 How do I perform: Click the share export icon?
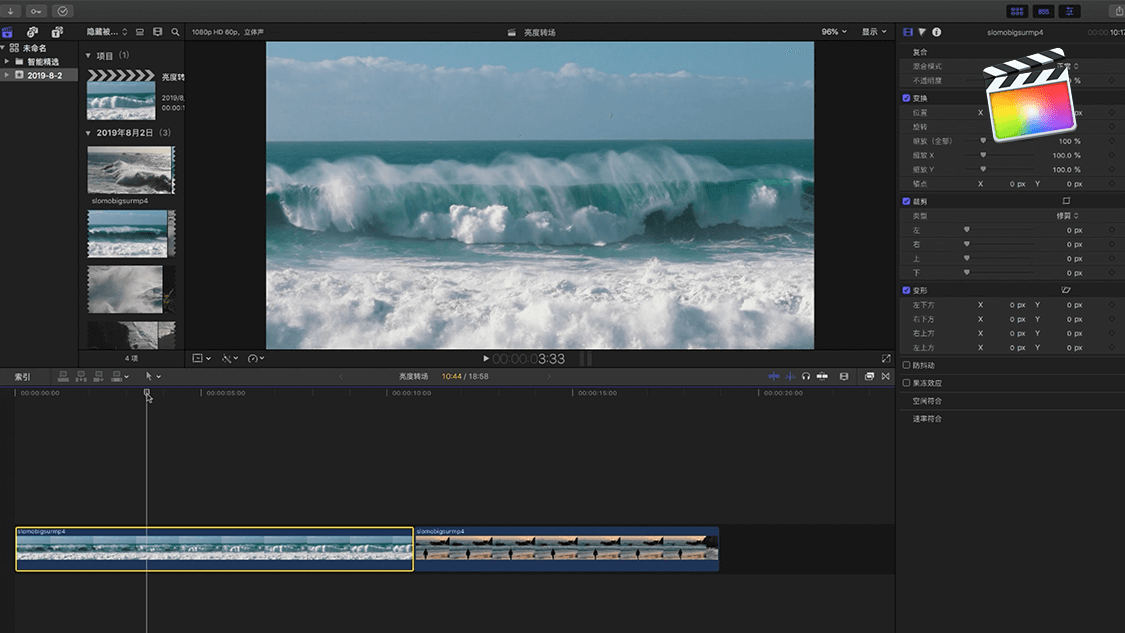(1118, 11)
